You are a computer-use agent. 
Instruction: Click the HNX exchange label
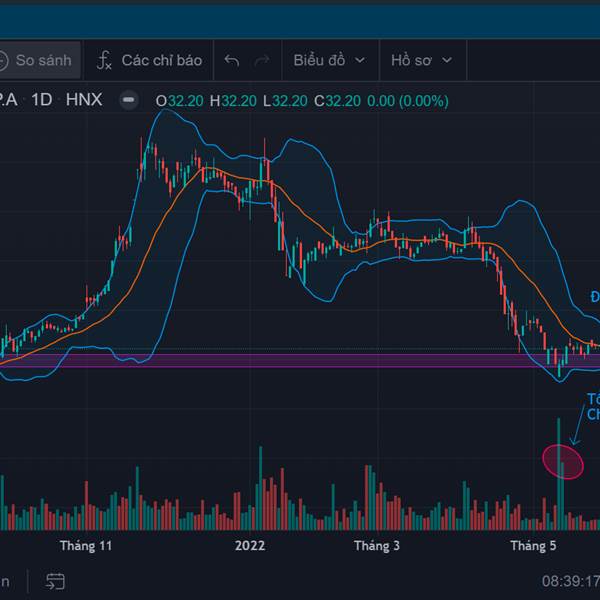coord(84,100)
